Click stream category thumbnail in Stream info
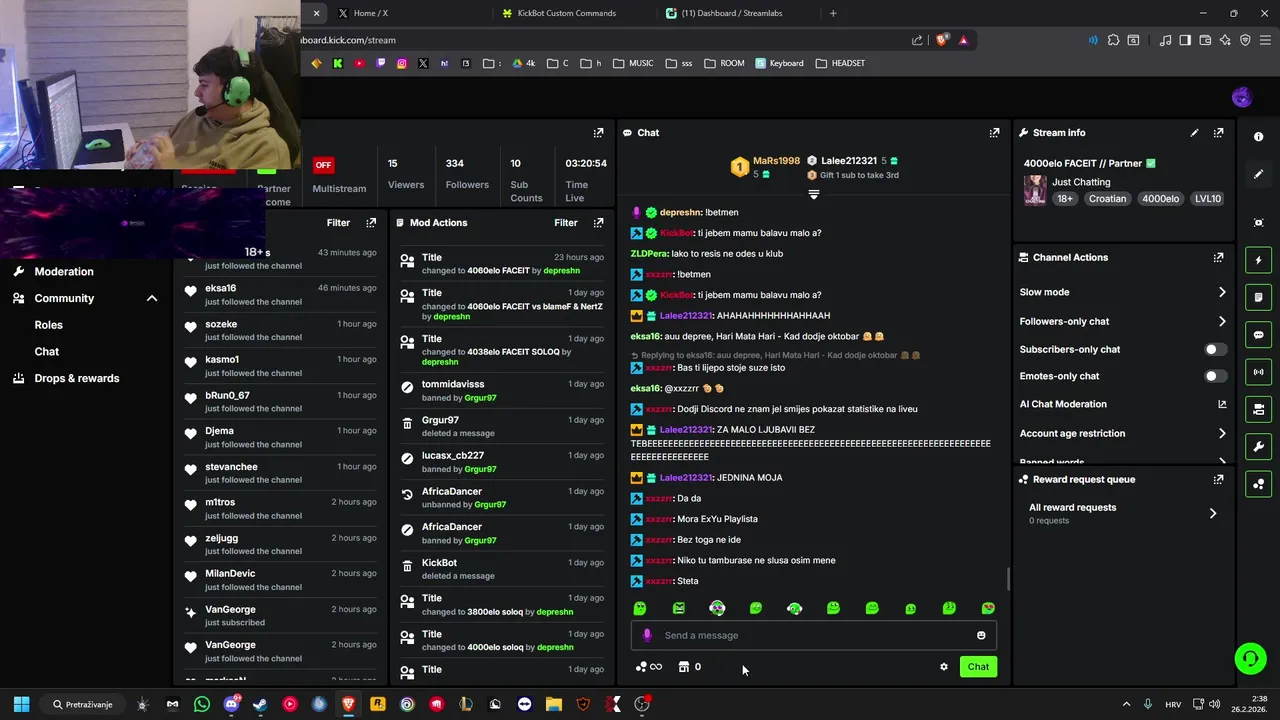Screen dimensions: 1280x720 coord(1035,190)
